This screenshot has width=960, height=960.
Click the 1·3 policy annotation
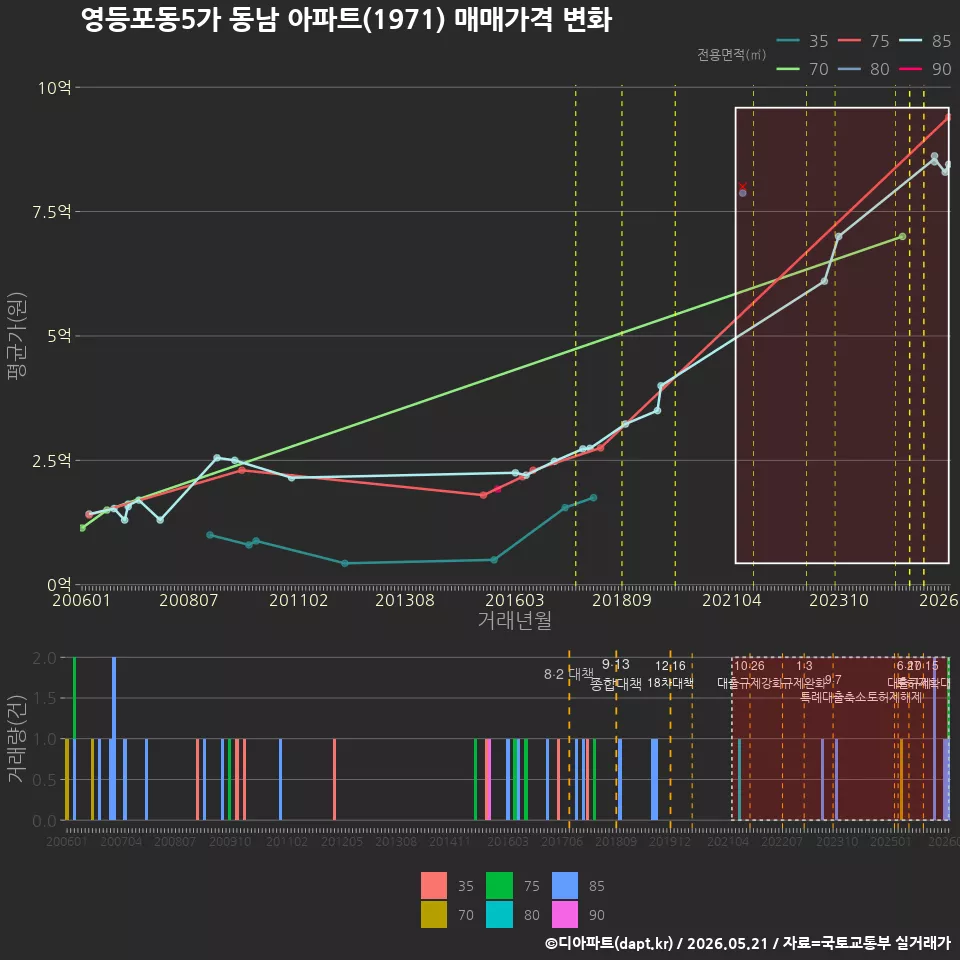point(804,666)
